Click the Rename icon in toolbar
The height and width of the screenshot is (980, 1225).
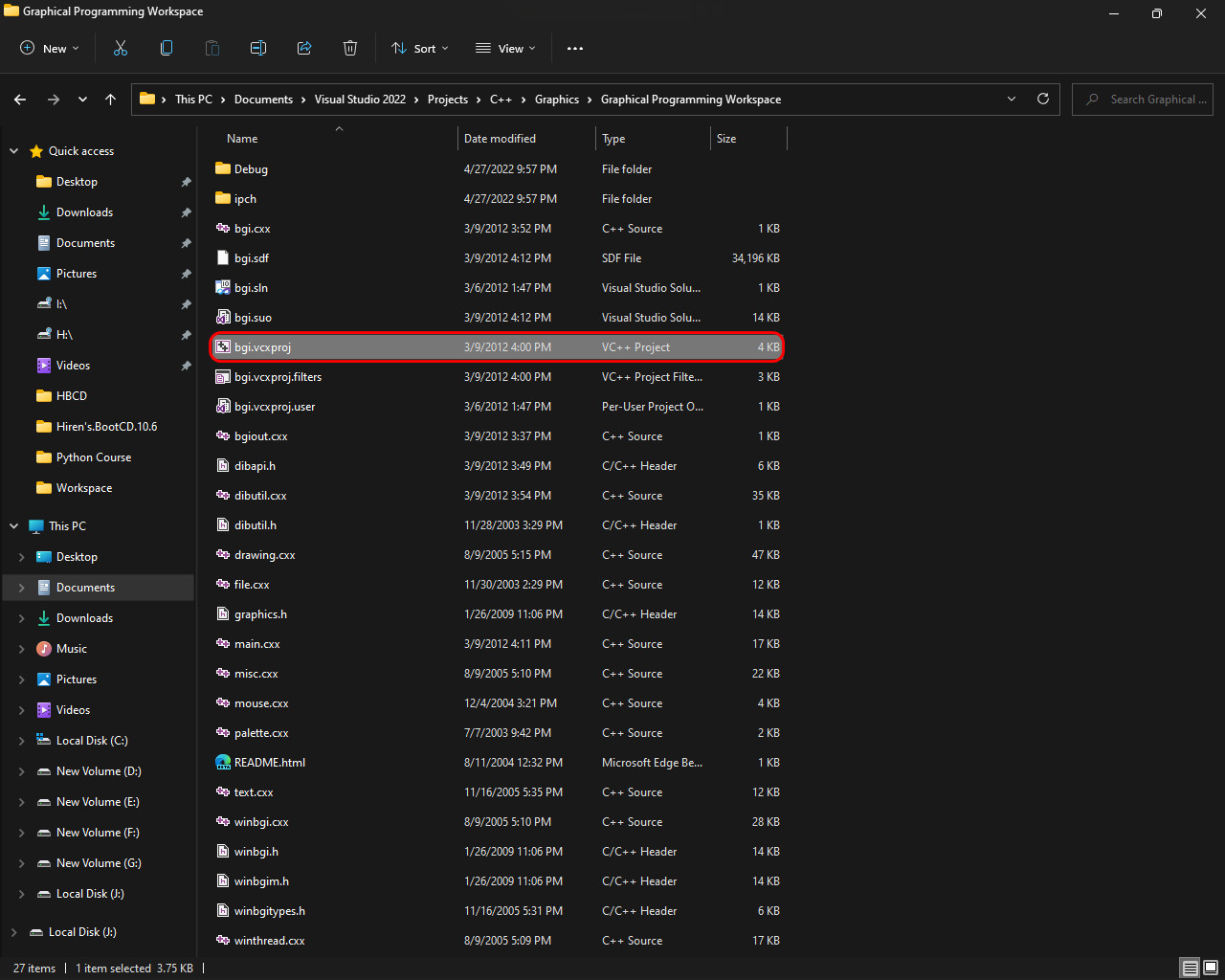pos(258,48)
